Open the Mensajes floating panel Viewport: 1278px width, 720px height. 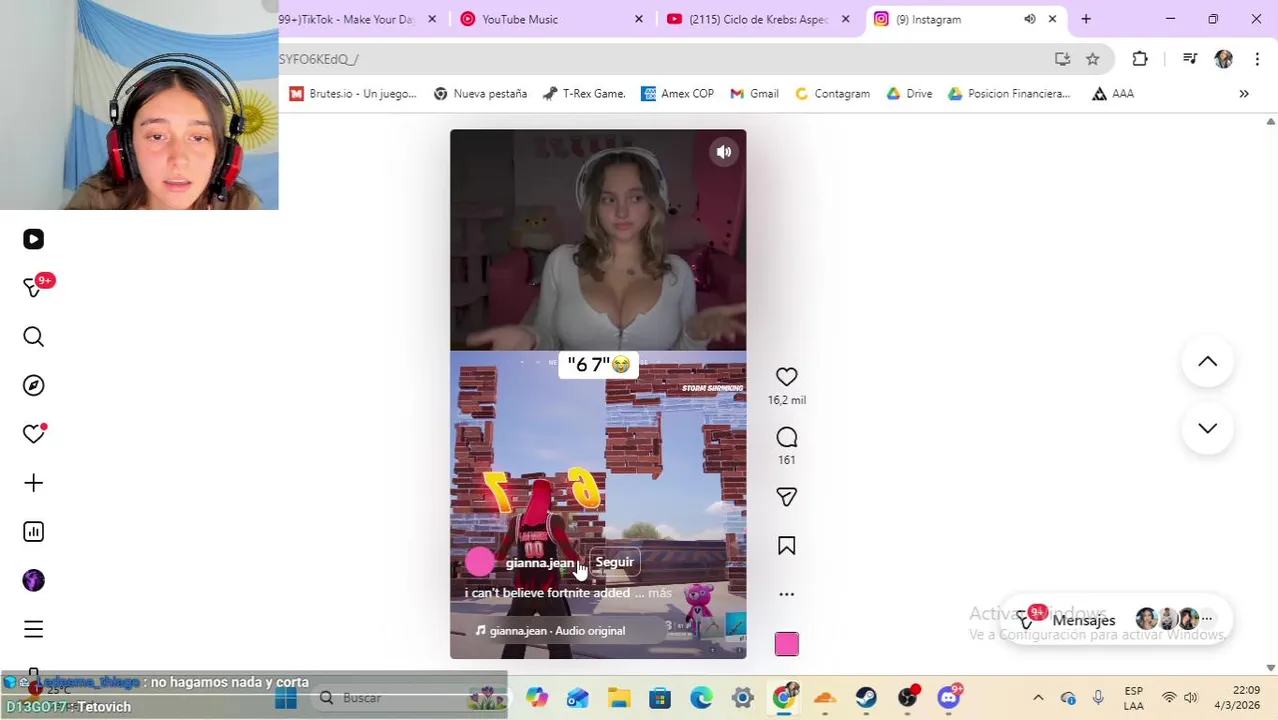click(1115, 620)
